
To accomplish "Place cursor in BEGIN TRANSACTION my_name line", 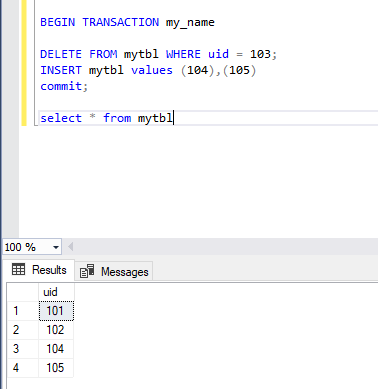I will click(127, 22).
